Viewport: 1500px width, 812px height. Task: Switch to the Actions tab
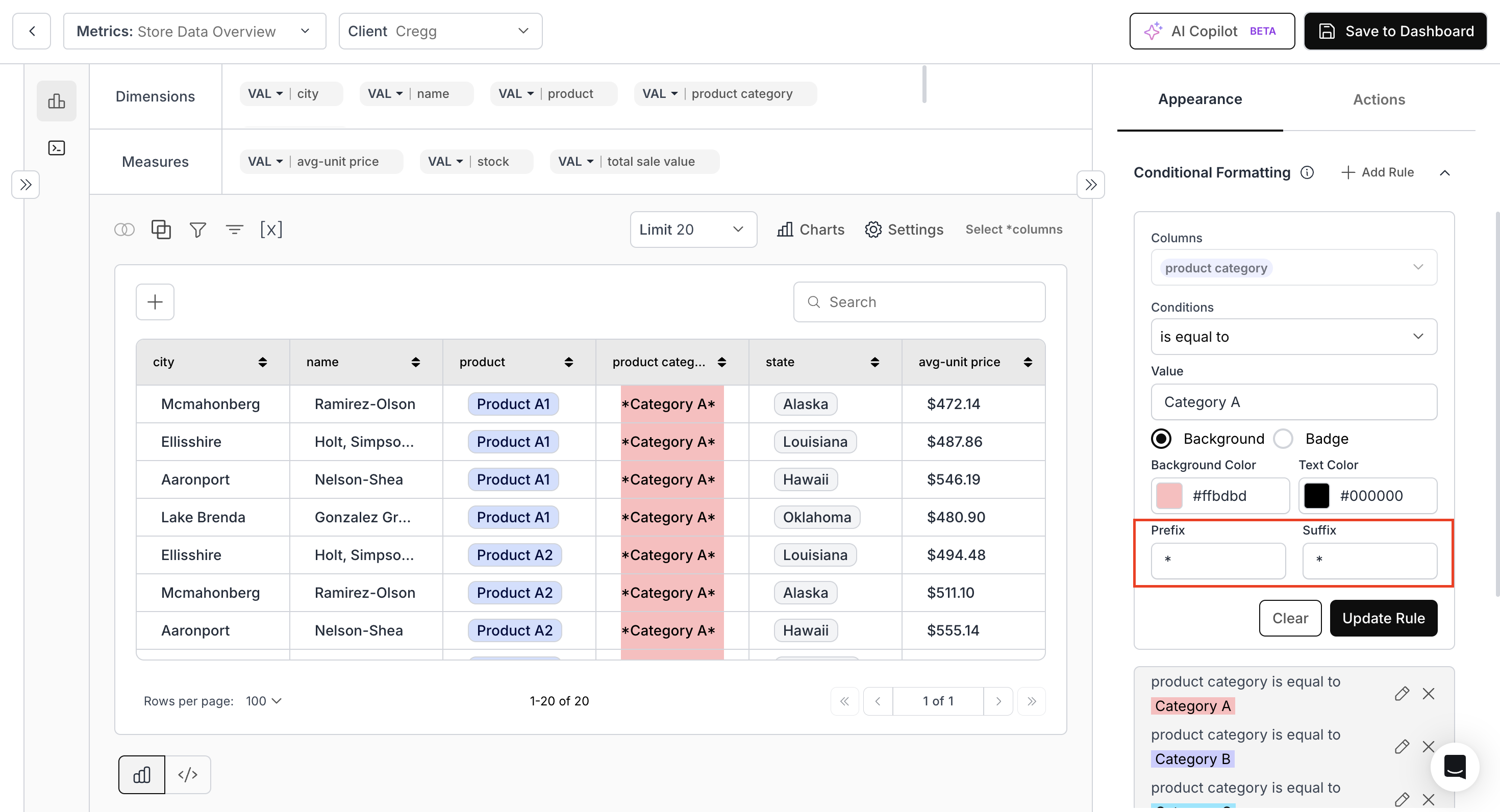(x=1379, y=99)
